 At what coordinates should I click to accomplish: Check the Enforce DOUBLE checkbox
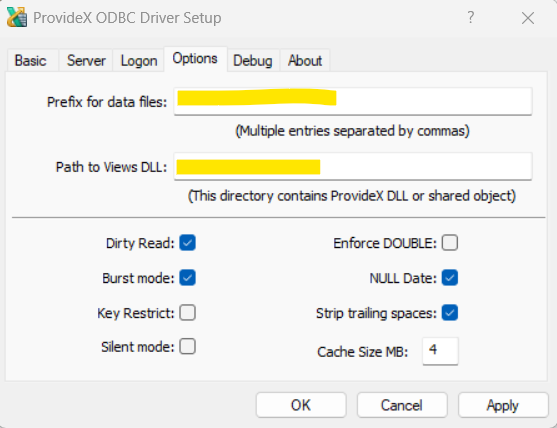[450, 243]
